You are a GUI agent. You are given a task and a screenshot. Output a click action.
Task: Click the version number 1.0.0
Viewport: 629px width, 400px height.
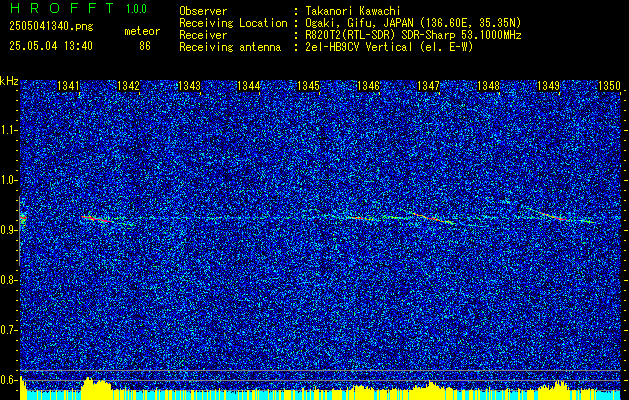136,9
